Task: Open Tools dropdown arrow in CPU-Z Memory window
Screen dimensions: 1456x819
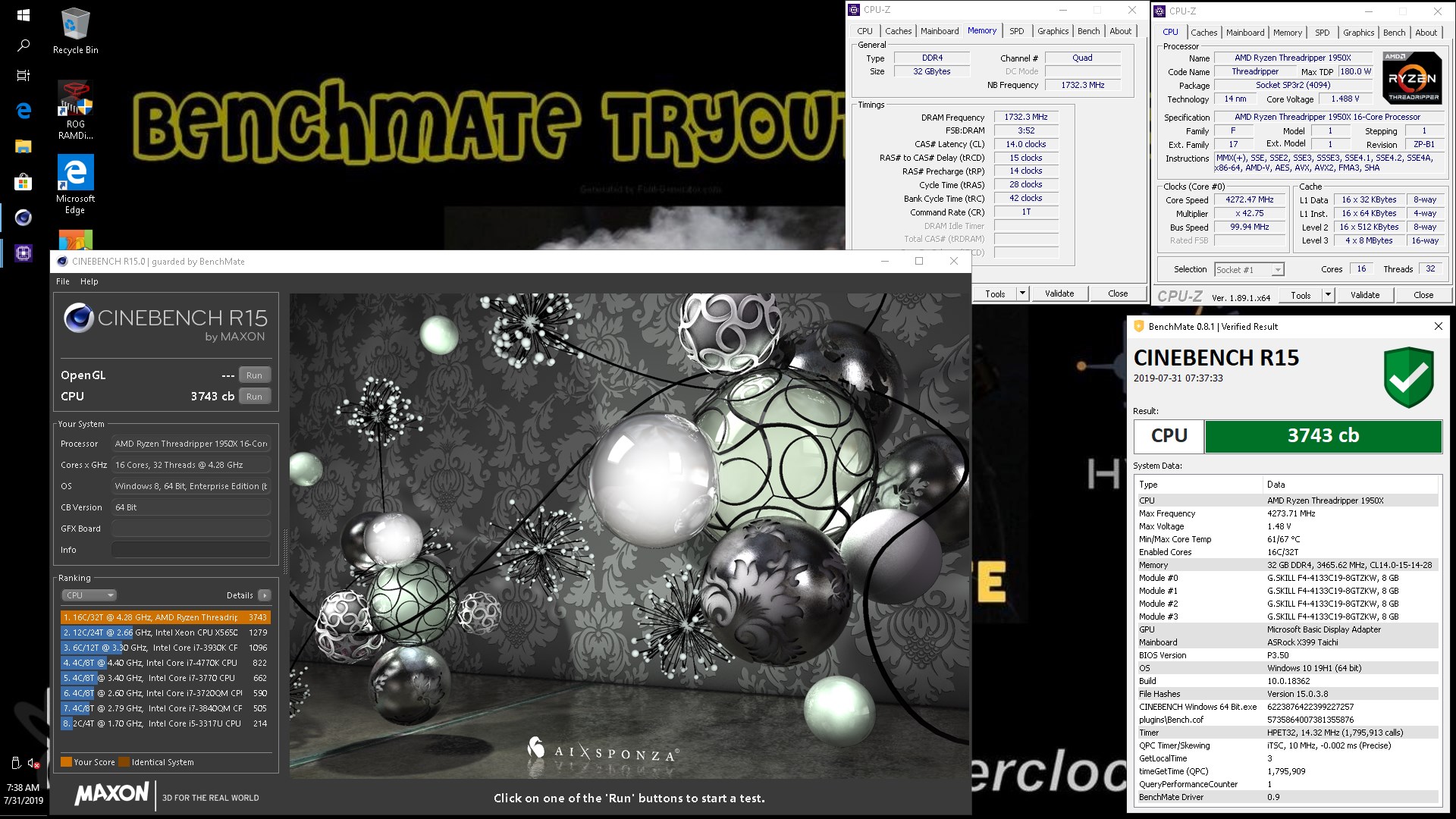Action: coord(1022,293)
